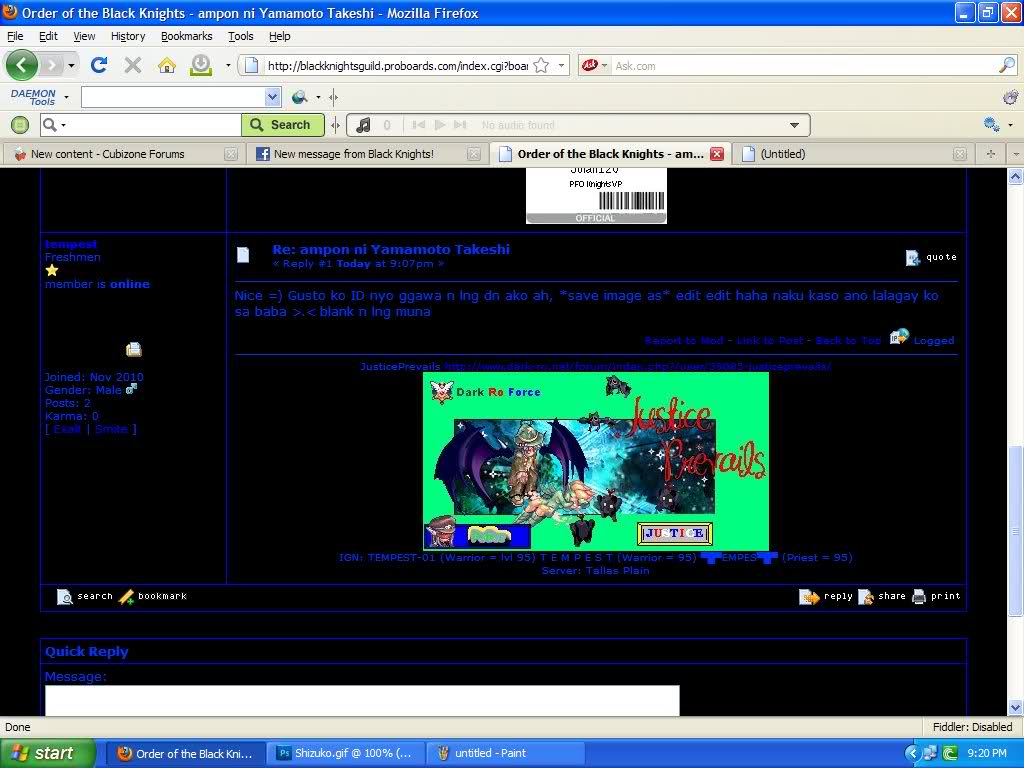
Task: Close the Order of the Black Knights tab
Action: [x=717, y=154]
